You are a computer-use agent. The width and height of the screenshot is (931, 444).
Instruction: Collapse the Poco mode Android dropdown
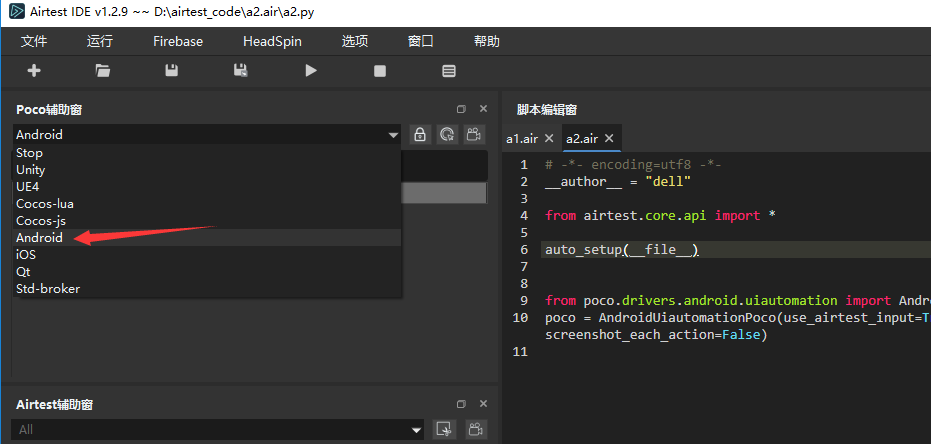[x=393, y=135]
